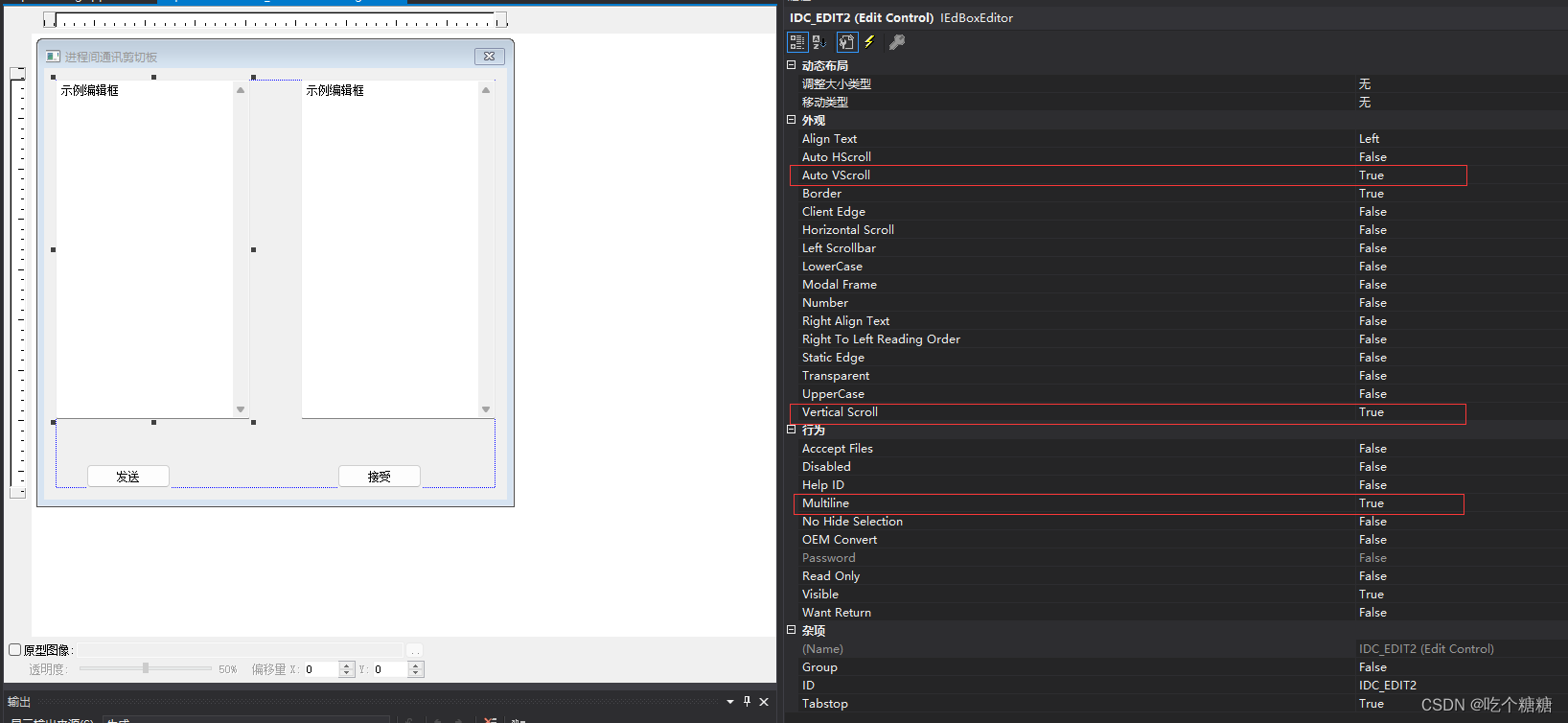
Task: Click Horizontal Scroll value False
Action: click(1372, 230)
